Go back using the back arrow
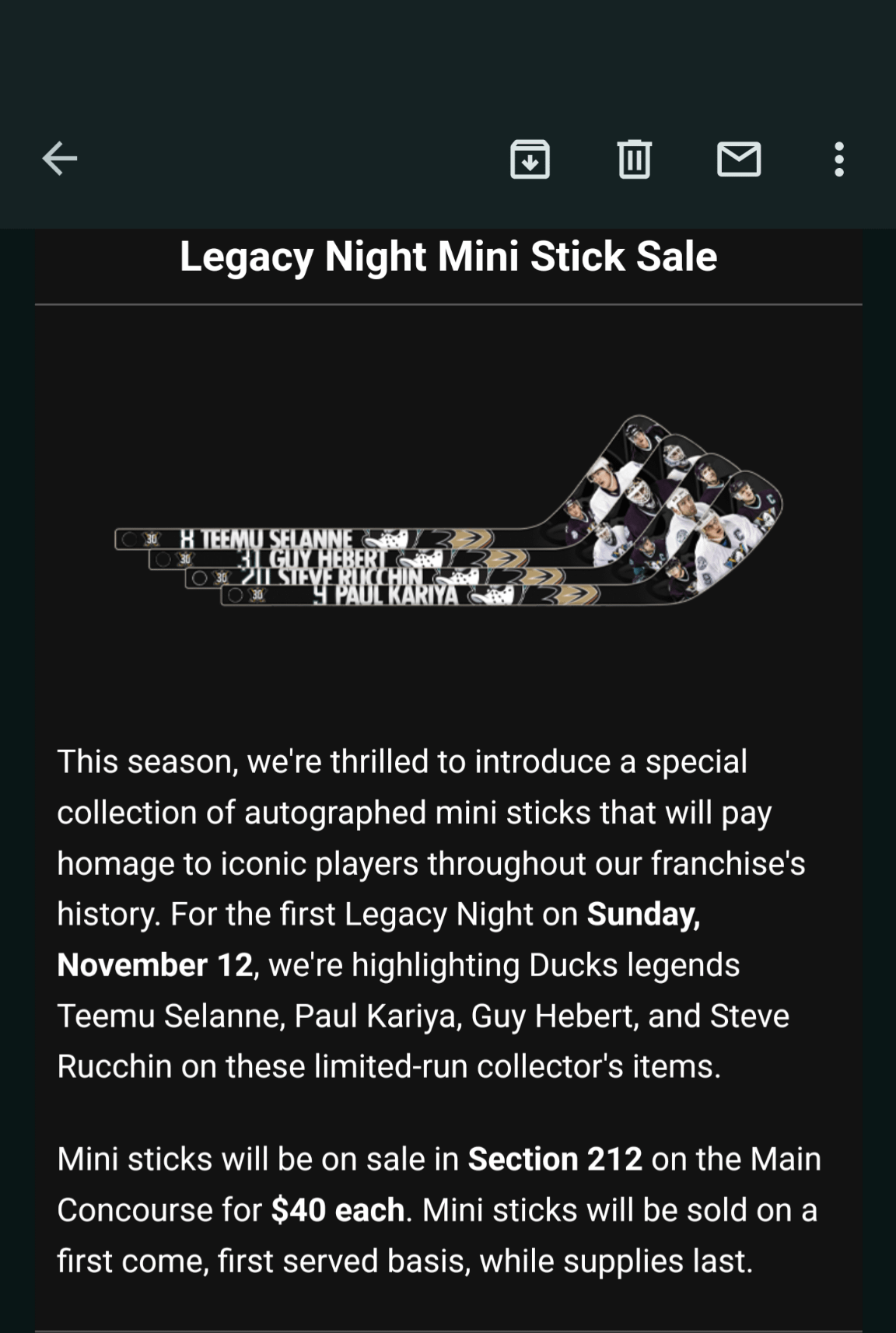Image resolution: width=896 pixels, height=1333 pixels. (60, 159)
